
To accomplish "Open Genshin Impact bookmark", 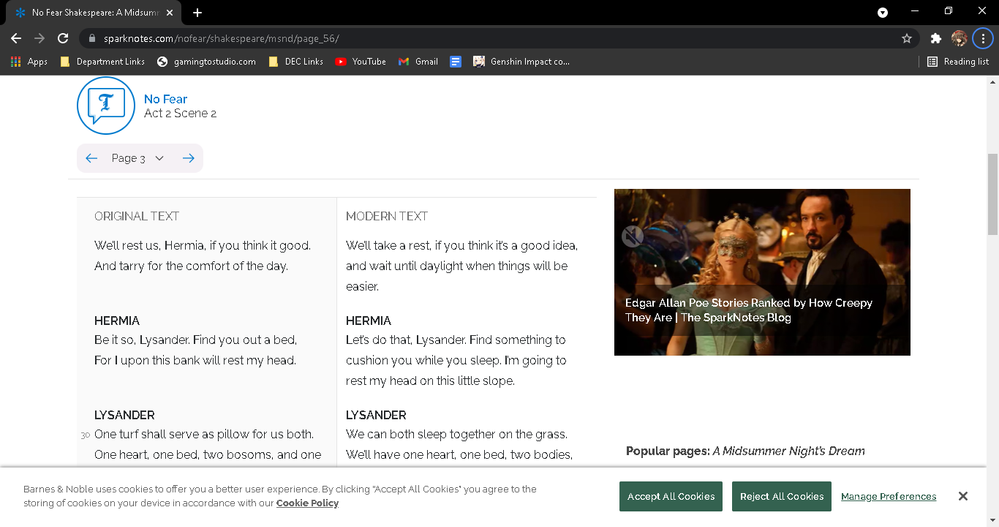I will 521,62.
